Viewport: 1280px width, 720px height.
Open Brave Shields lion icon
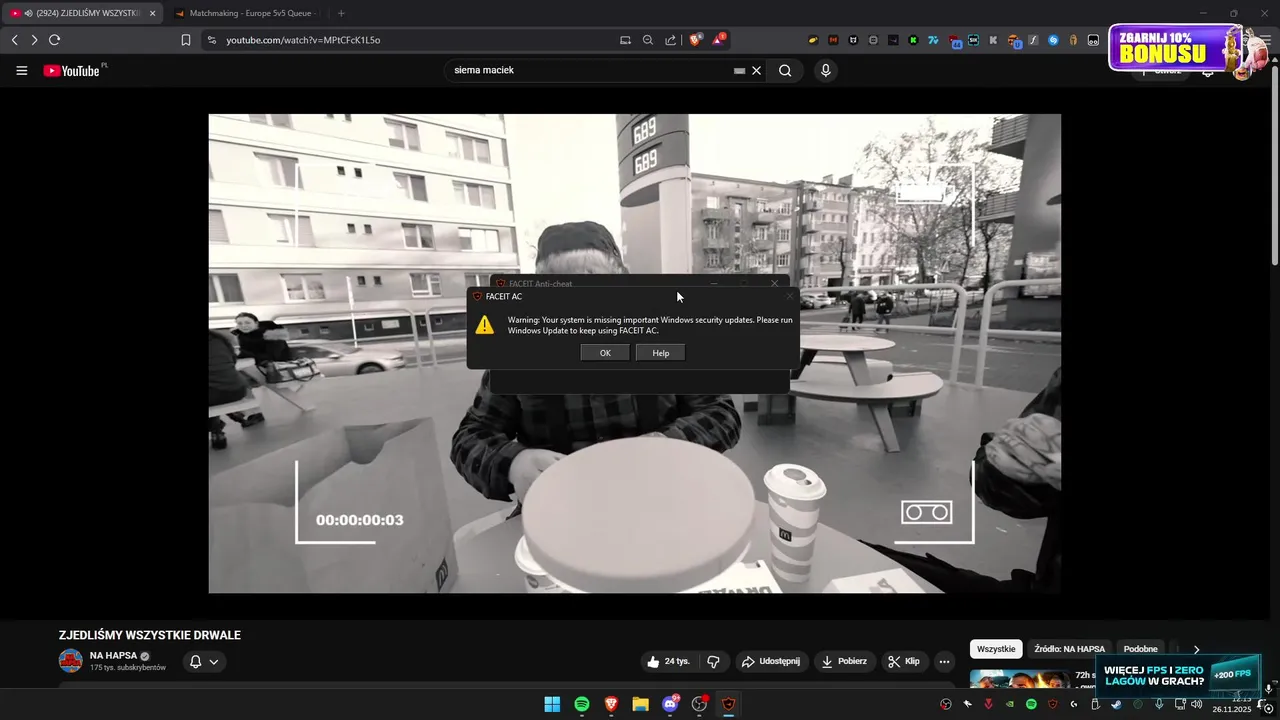pyautogui.click(x=696, y=40)
